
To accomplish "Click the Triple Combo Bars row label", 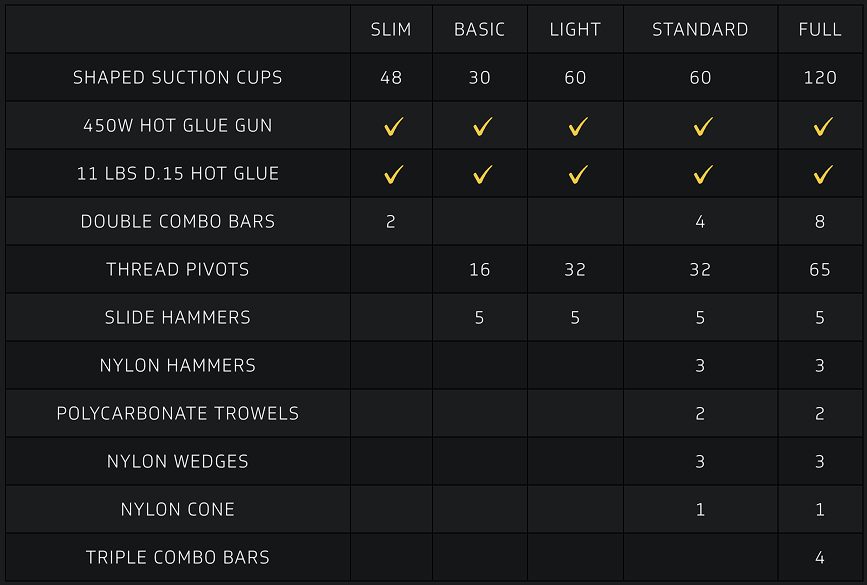I will 177,557.
